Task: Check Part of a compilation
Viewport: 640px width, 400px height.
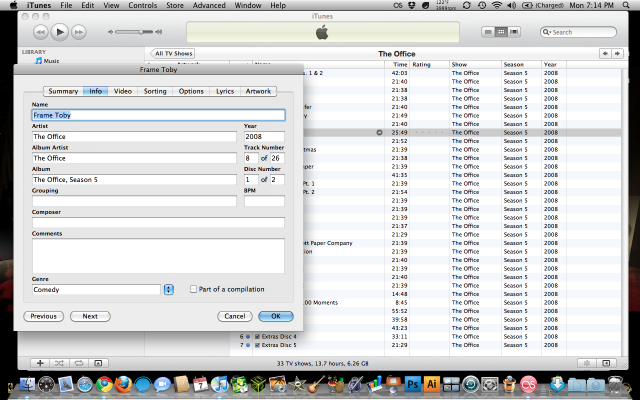Action: point(193,289)
